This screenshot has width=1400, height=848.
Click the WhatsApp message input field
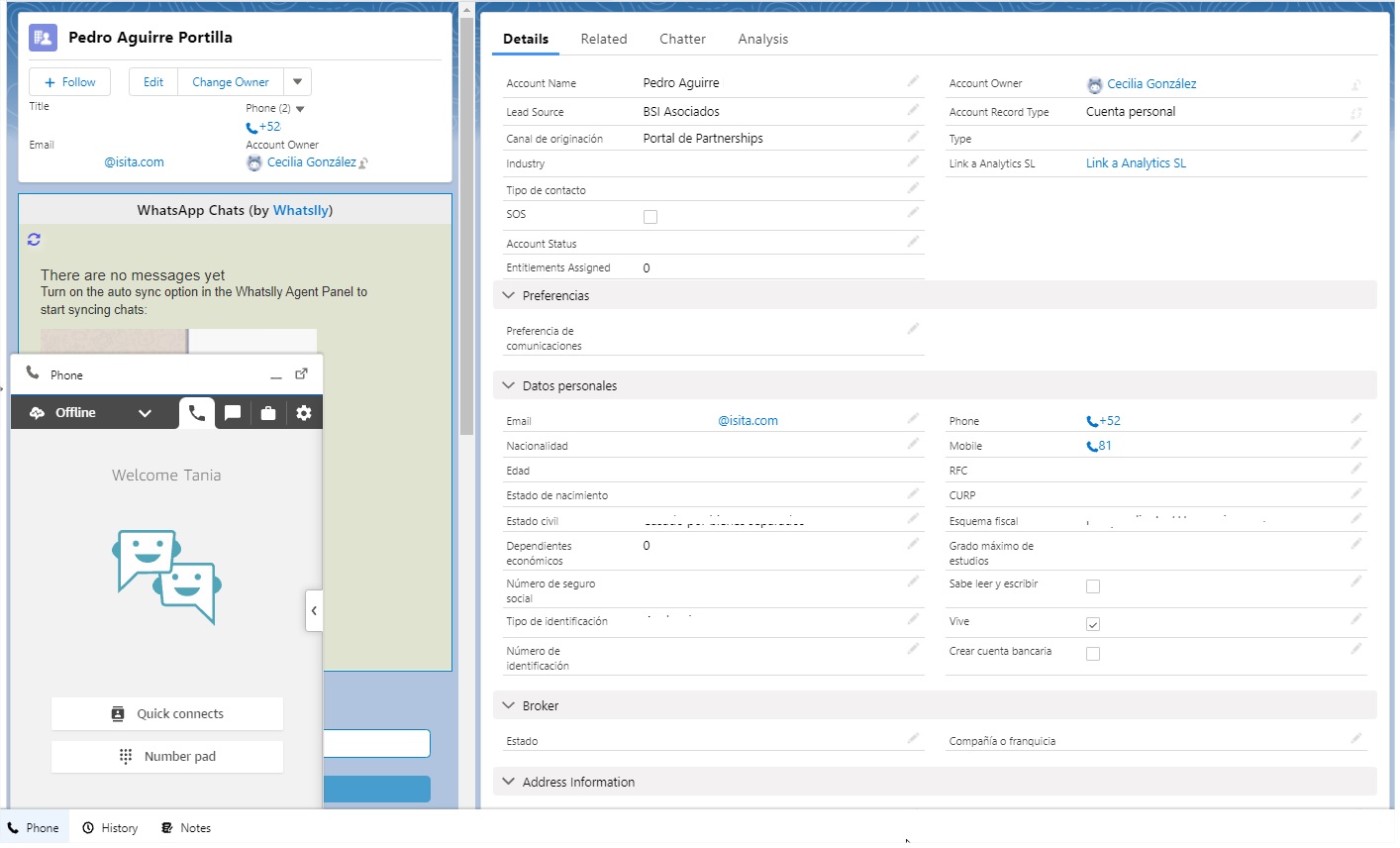click(376, 744)
